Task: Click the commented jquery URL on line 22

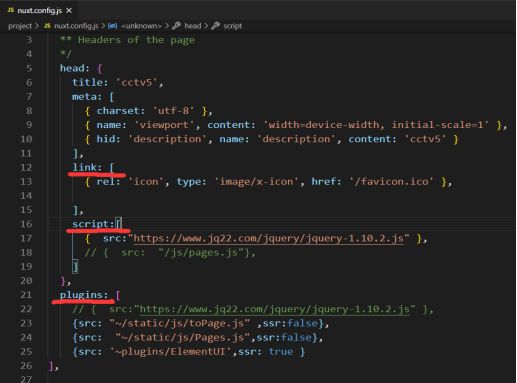Action: [274, 309]
